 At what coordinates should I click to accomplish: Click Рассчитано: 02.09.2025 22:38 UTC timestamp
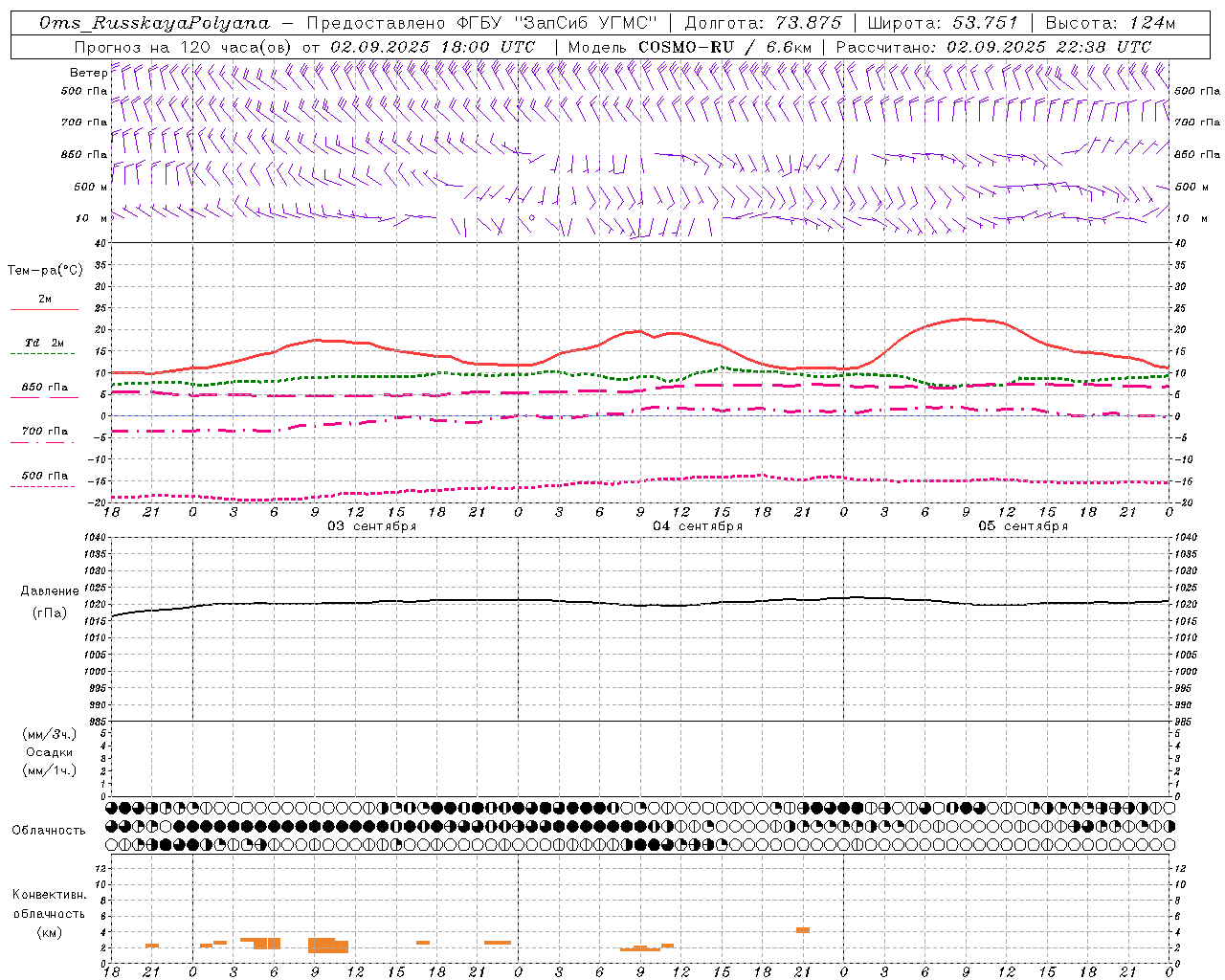[x=993, y=47]
